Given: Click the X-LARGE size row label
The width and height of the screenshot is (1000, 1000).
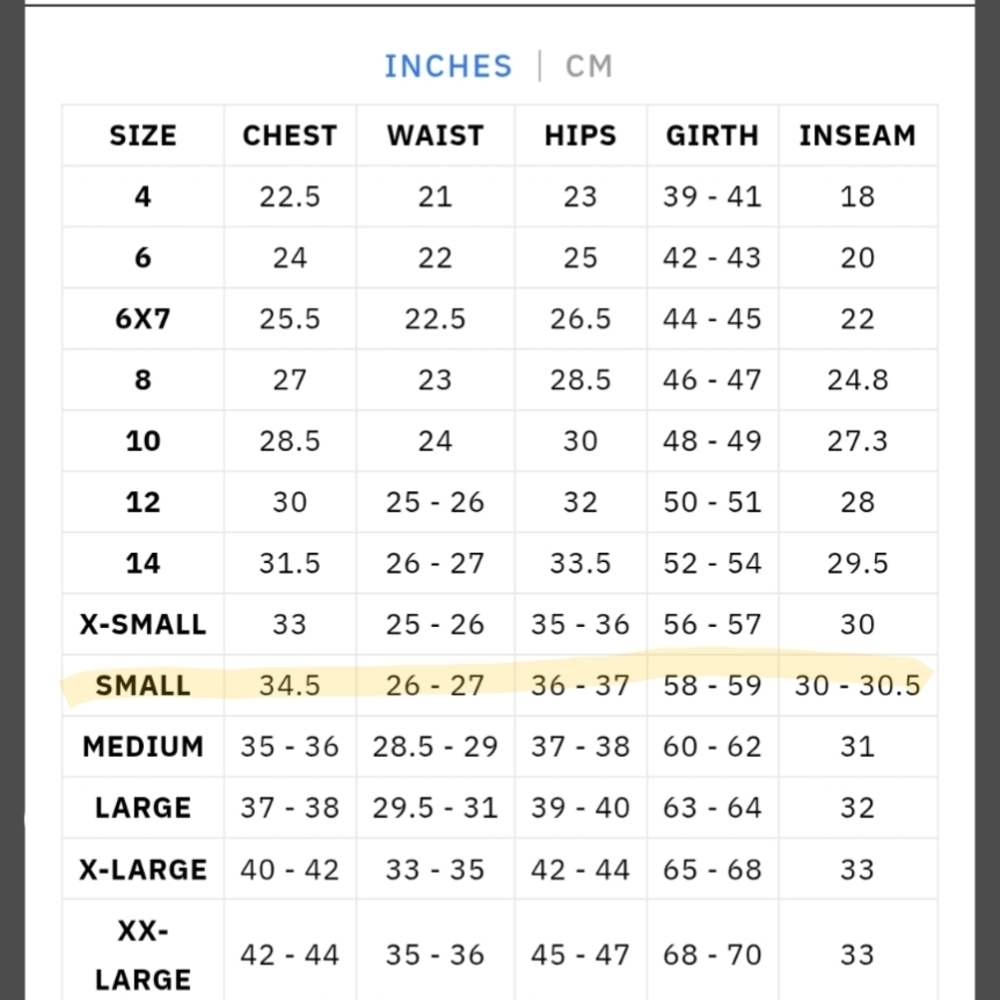Looking at the screenshot, I should [x=143, y=869].
